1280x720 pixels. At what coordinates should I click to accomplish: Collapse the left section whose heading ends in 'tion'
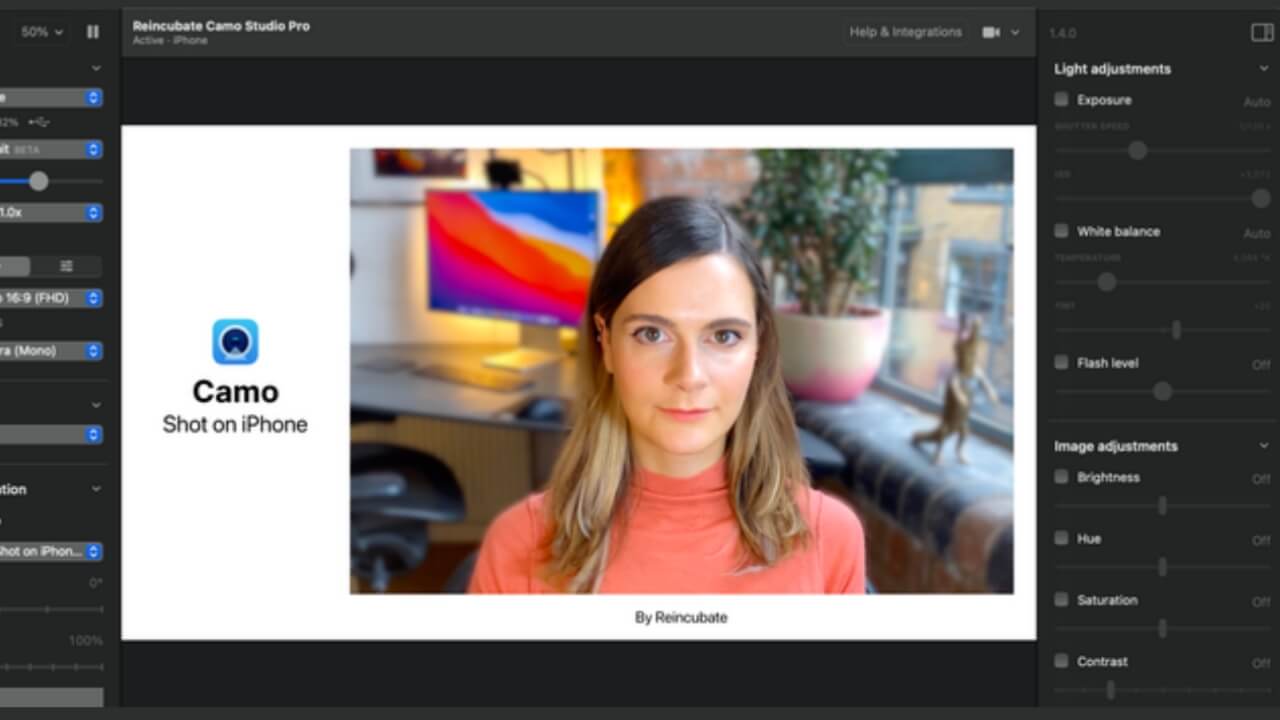point(96,489)
